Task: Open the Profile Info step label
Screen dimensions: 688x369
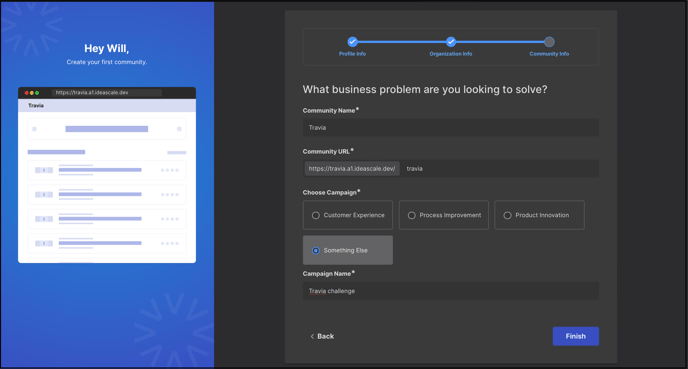Action: 352,54
